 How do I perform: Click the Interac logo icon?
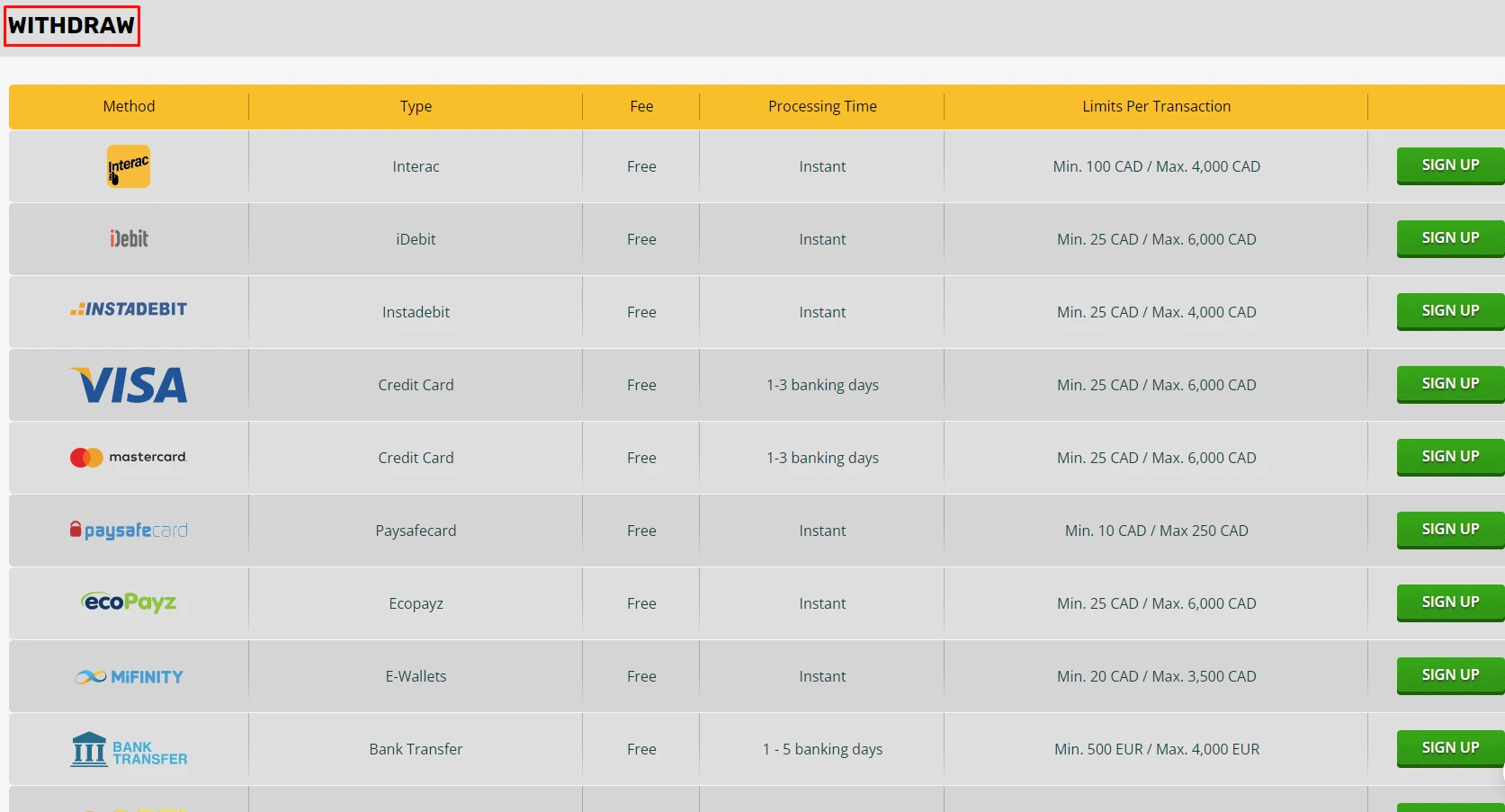click(129, 166)
